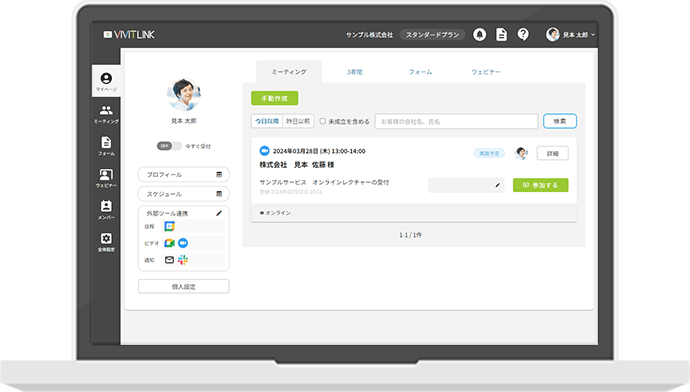Open メンバー in the sidebar
The height and width of the screenshot is (392, 690).
click(x=106, y=210)
